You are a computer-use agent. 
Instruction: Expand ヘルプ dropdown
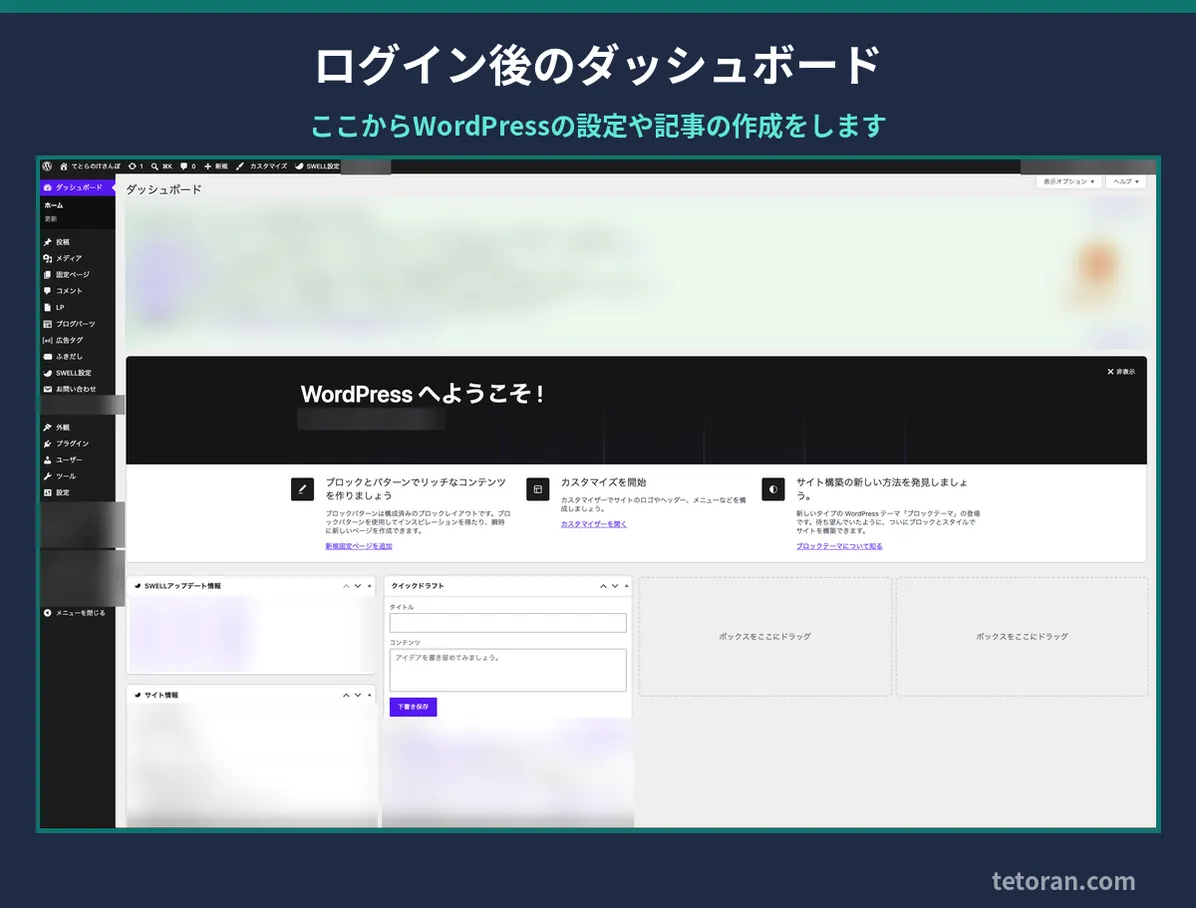pyautogui.click(x=1126, y=182)
